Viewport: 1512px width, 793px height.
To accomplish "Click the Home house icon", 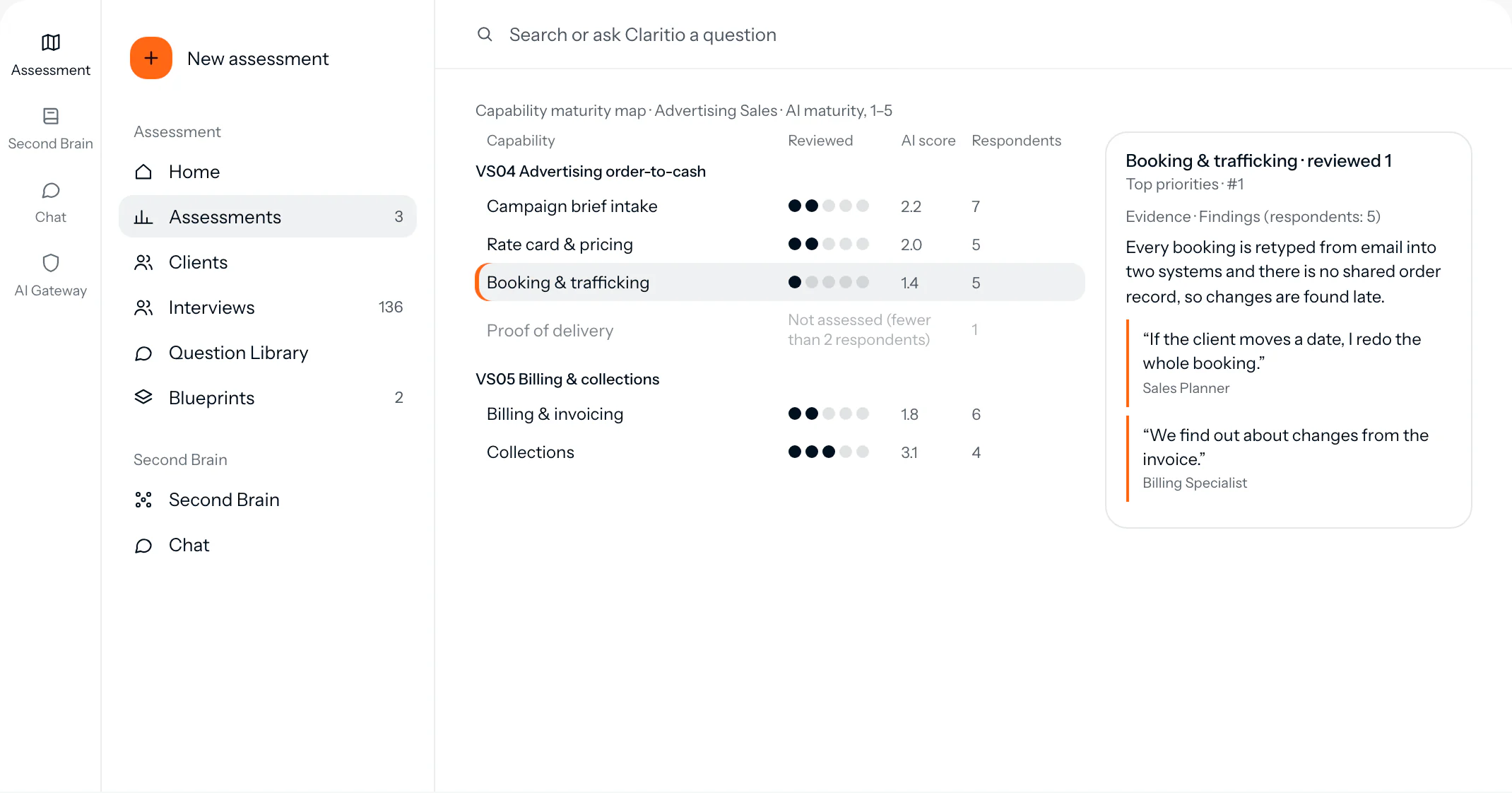I will tap(143, 172).
